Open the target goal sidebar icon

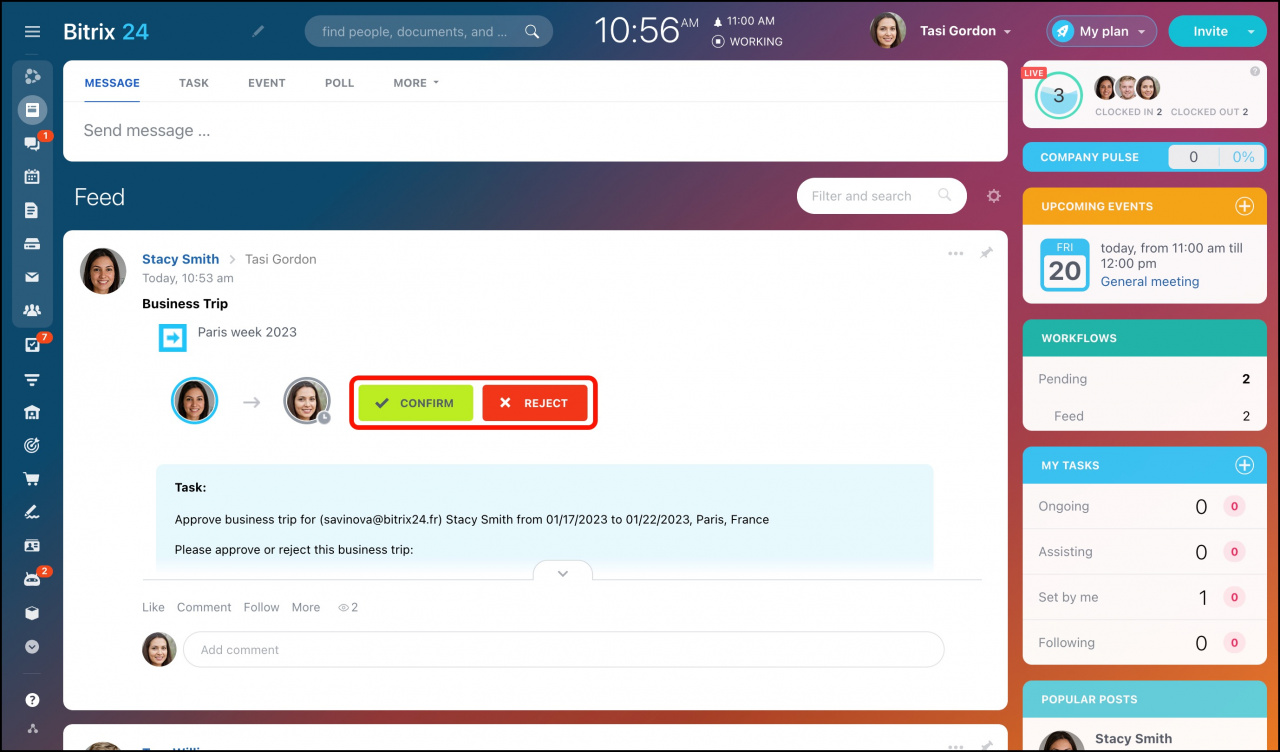pos(32,446)
